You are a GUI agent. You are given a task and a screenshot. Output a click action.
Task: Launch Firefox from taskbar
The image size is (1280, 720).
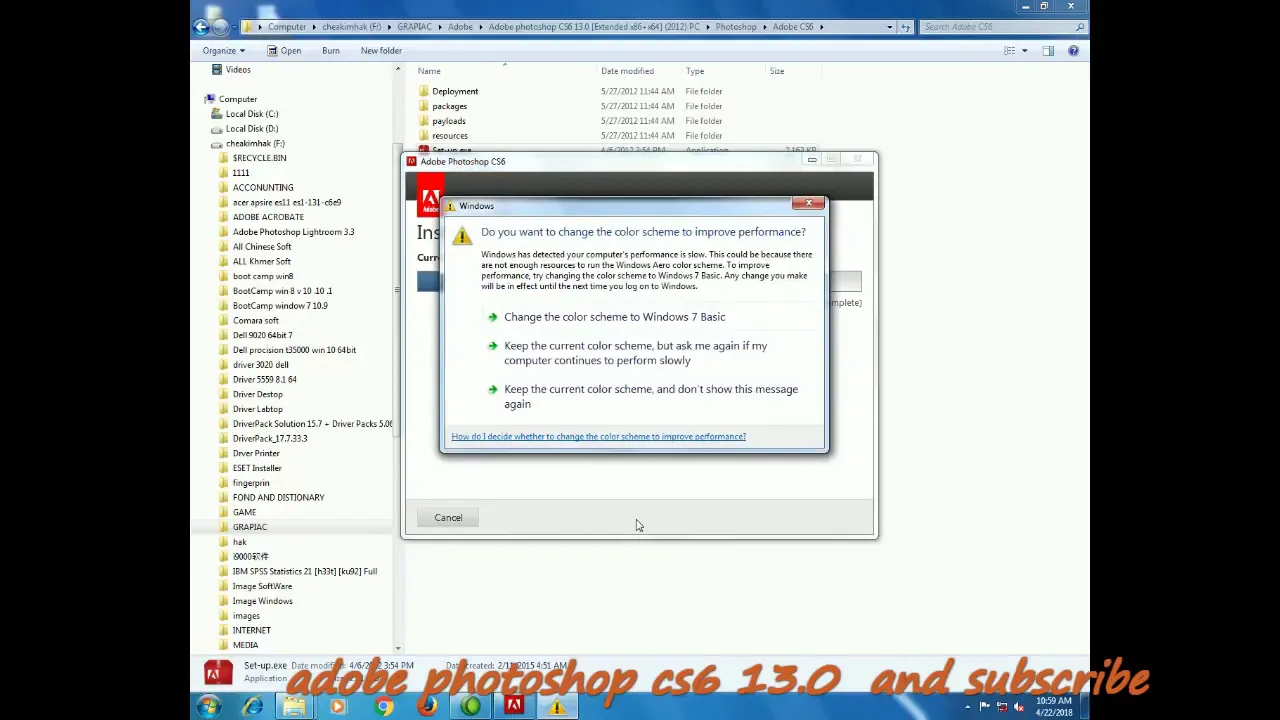click(427, 707)
